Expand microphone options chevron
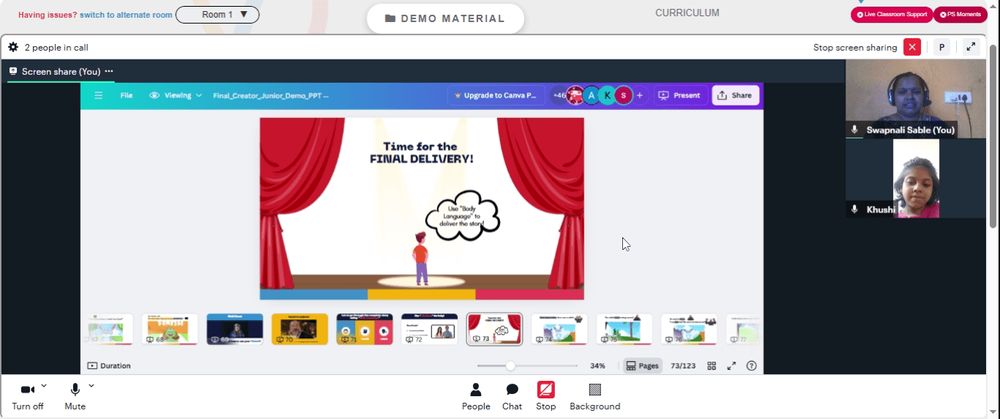This screenshot has width=1000, height=419. click(x=91, y=385)
